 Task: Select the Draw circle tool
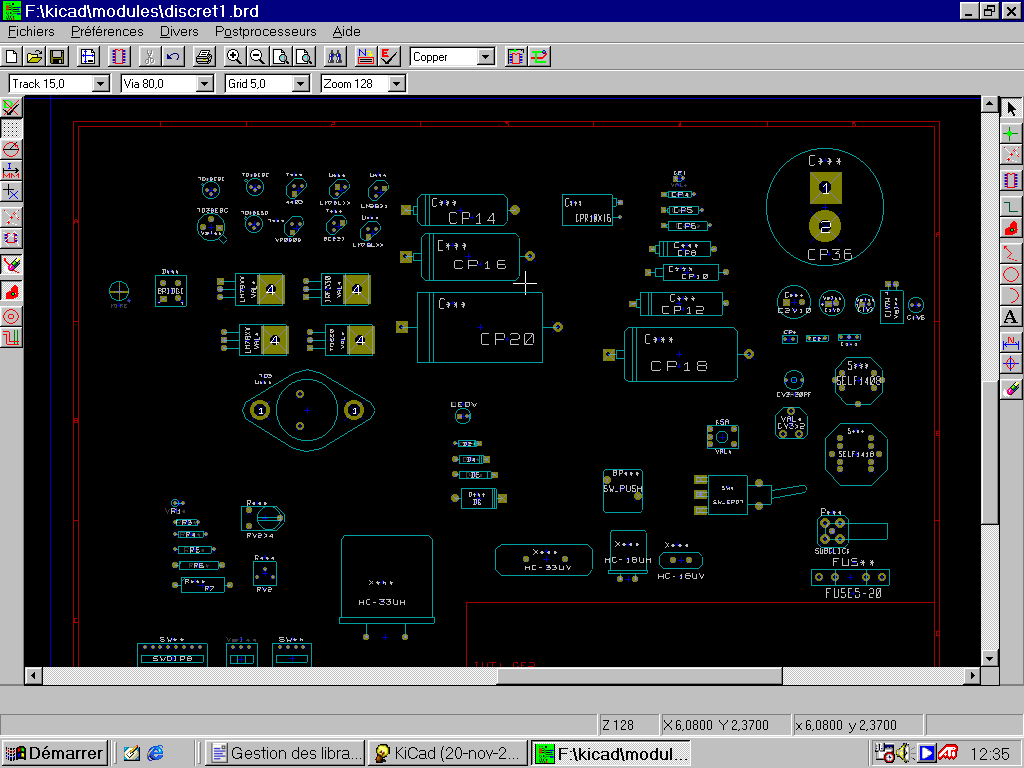click(1011, 274)
